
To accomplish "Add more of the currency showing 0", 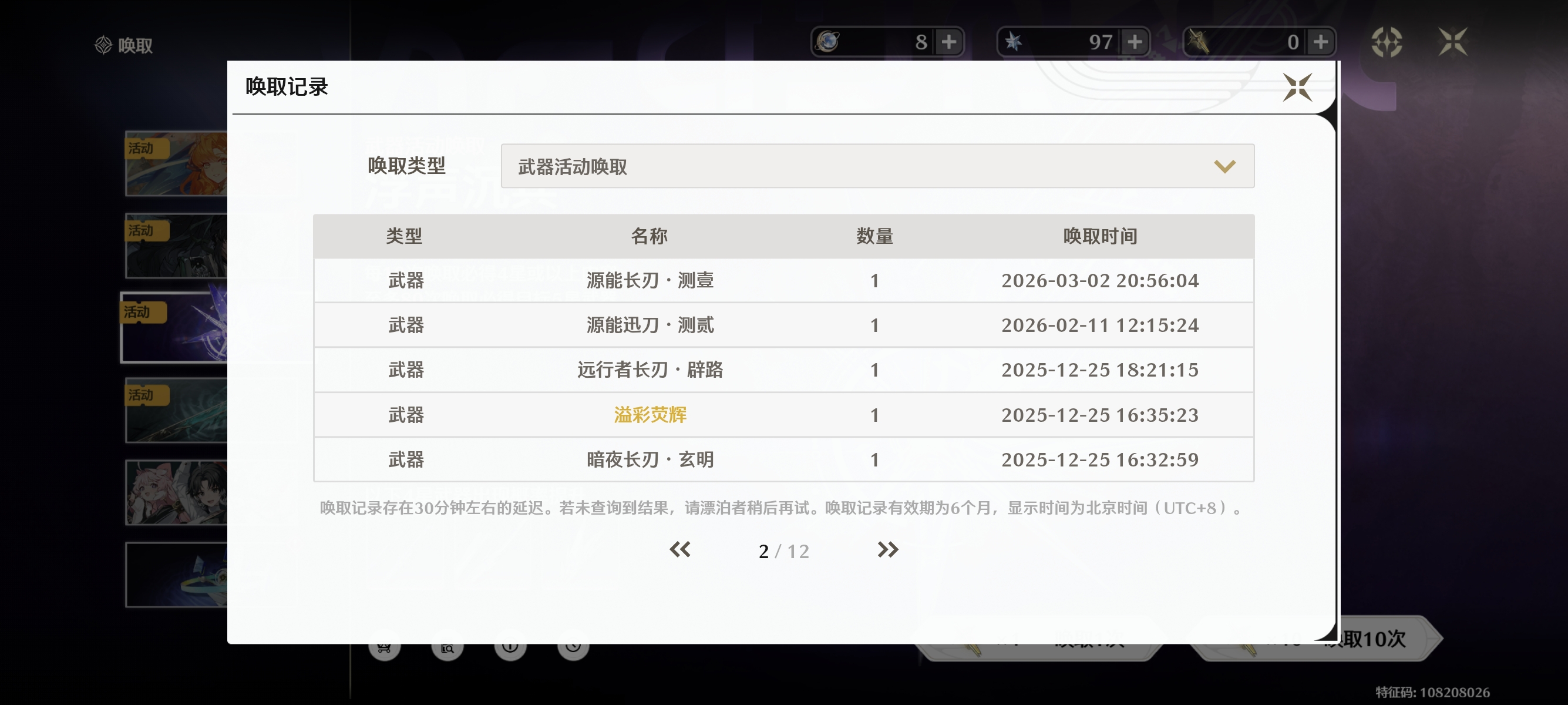I will [1320, 42].
